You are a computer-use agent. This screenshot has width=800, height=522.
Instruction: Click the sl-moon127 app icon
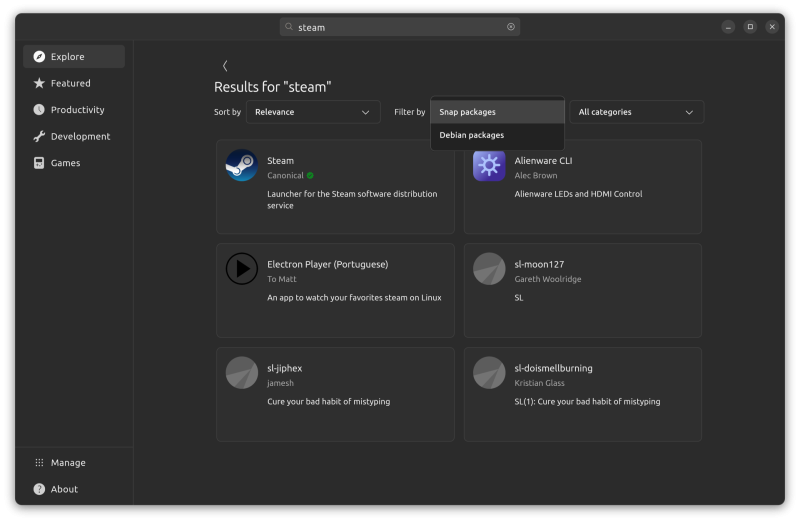tap(489, 269)
